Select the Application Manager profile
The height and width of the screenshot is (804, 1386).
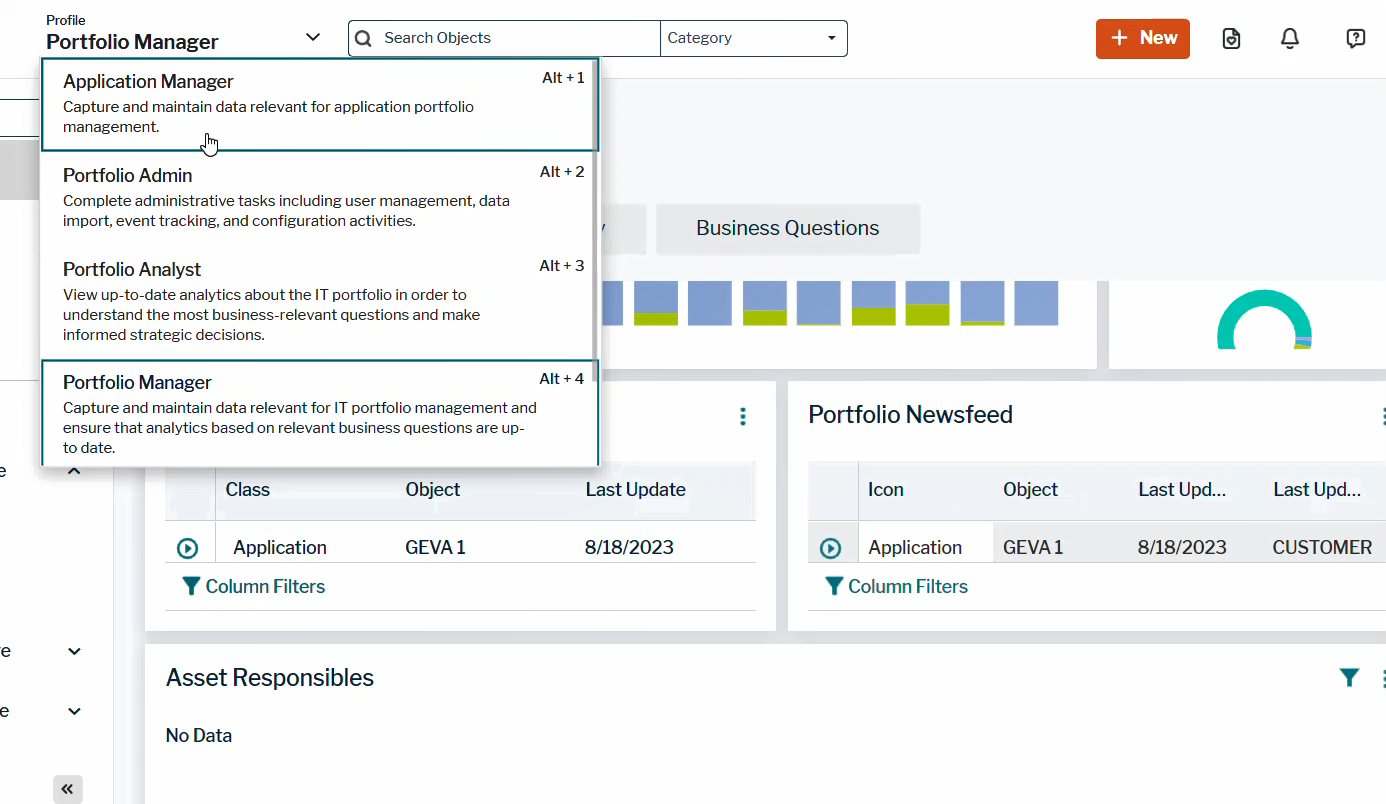(x=148, y=81)
